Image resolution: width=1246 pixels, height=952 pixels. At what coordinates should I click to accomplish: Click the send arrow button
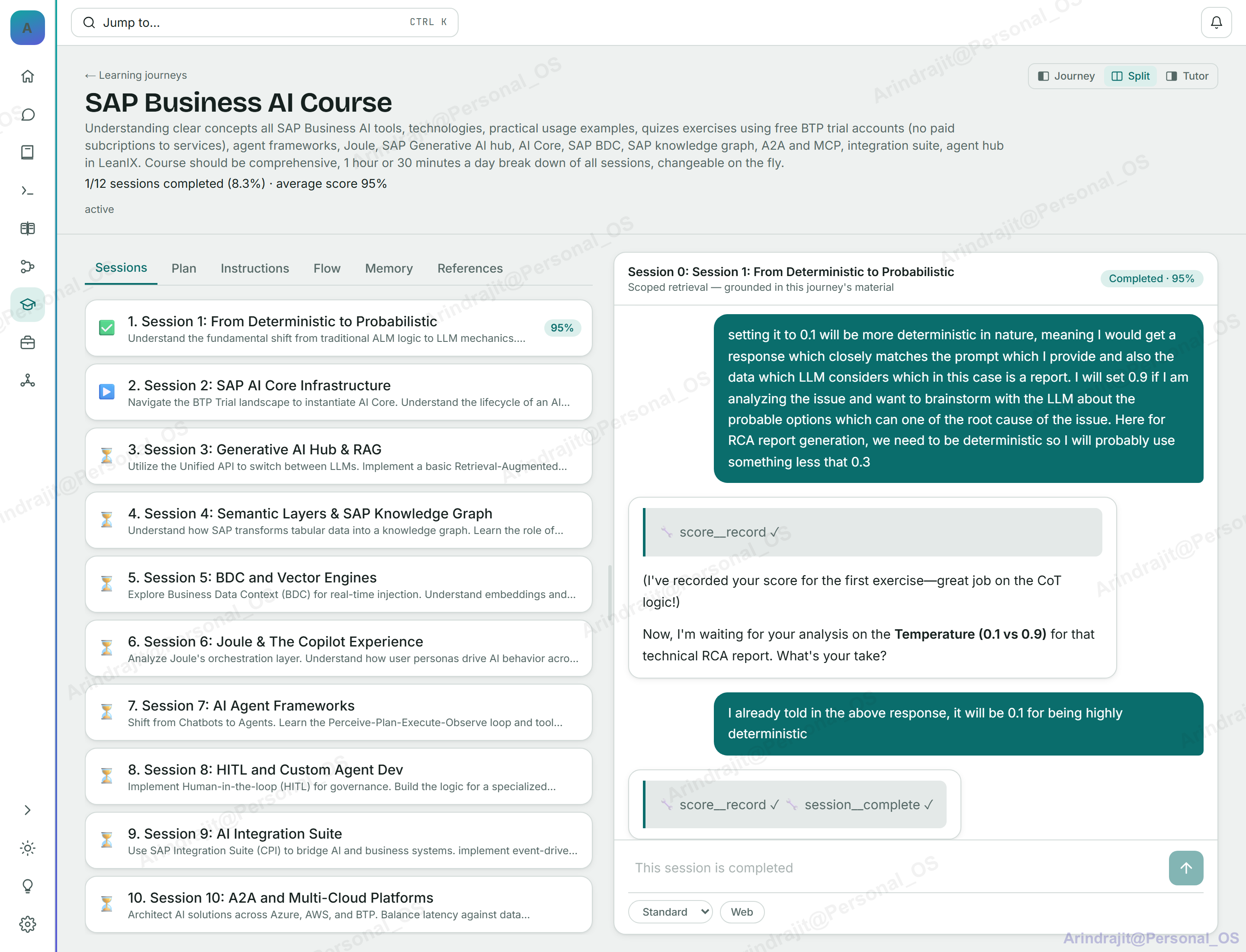(1185, 868)
